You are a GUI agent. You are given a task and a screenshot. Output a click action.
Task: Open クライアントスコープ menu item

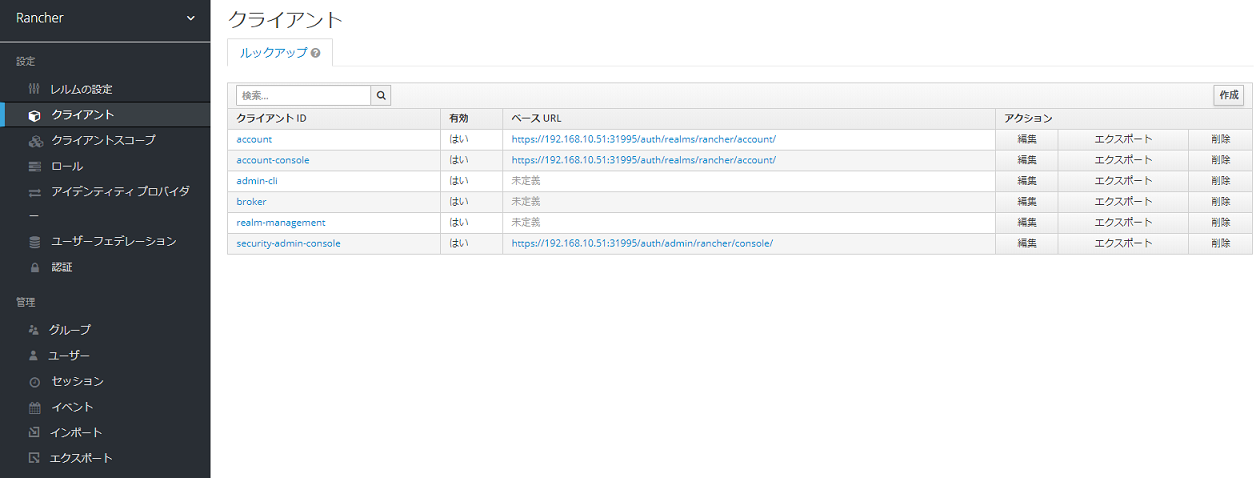pyautogui.click(x=104, y=141)
